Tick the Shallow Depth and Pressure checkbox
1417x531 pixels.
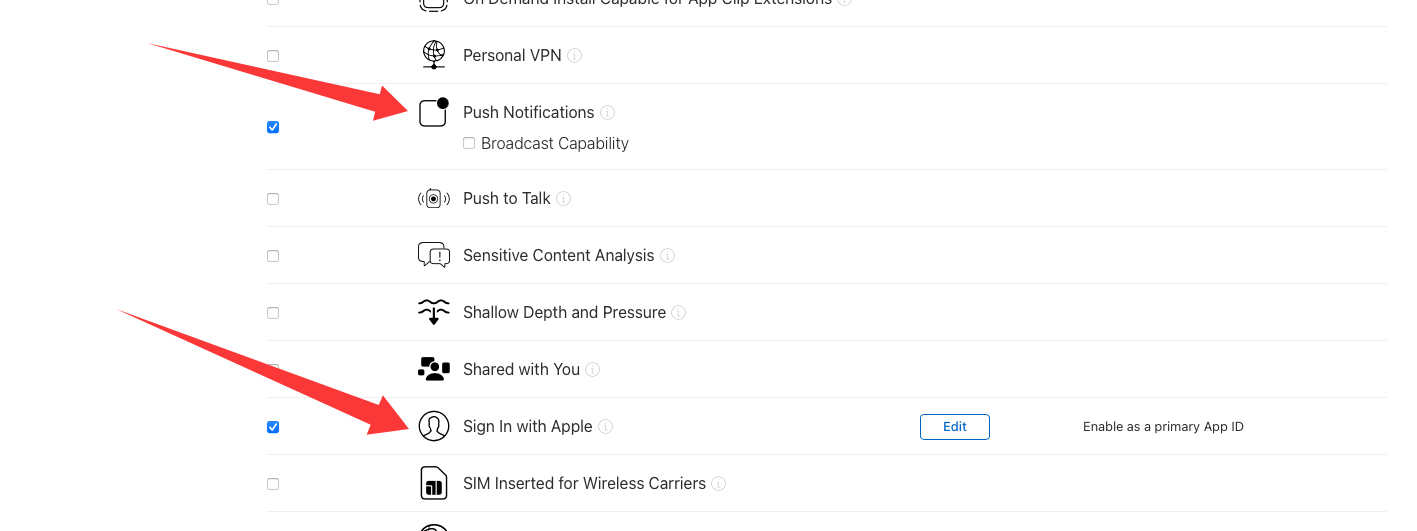tap(273, 313)
